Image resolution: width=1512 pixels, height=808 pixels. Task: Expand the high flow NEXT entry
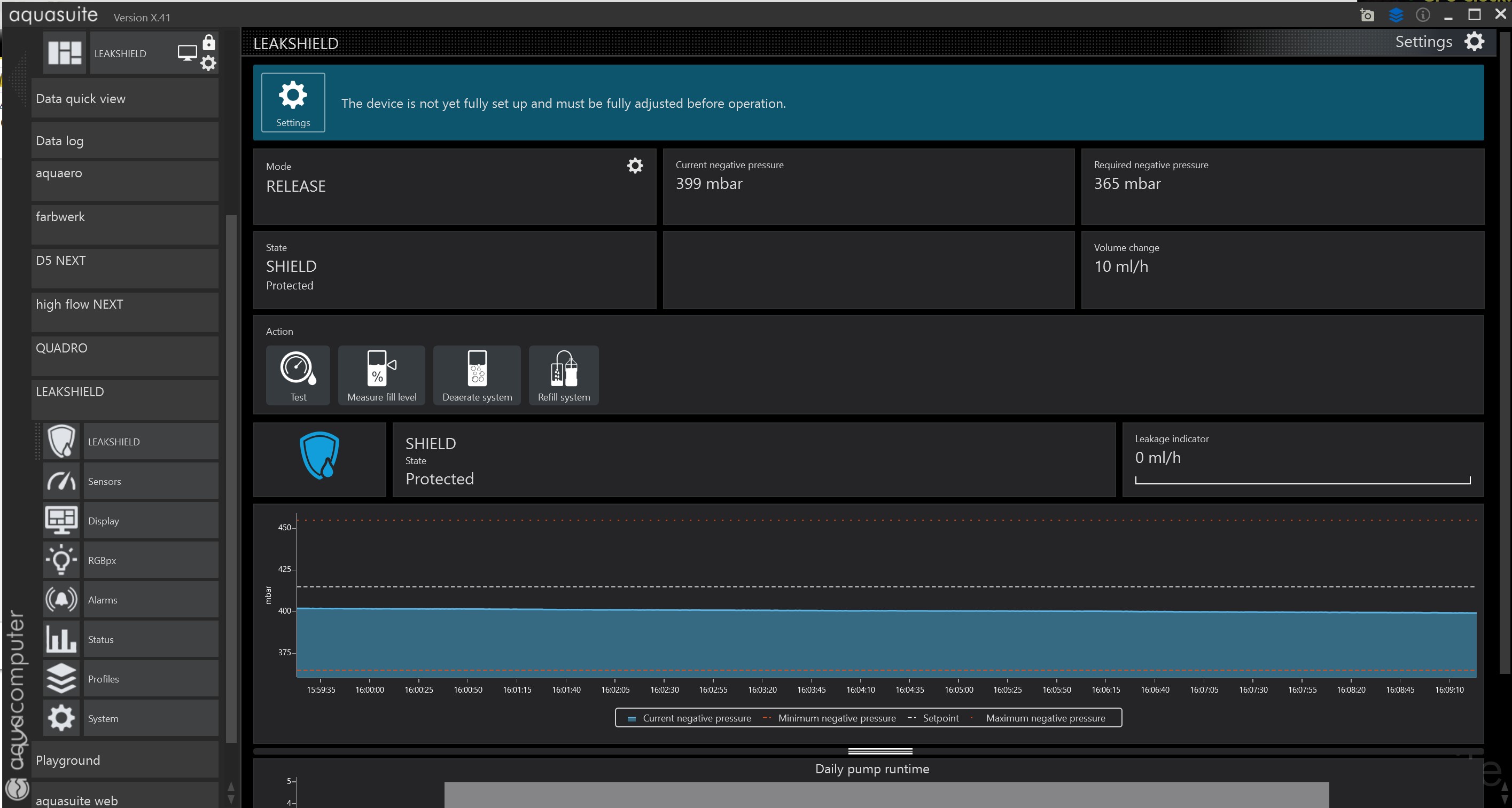(125, 313)
